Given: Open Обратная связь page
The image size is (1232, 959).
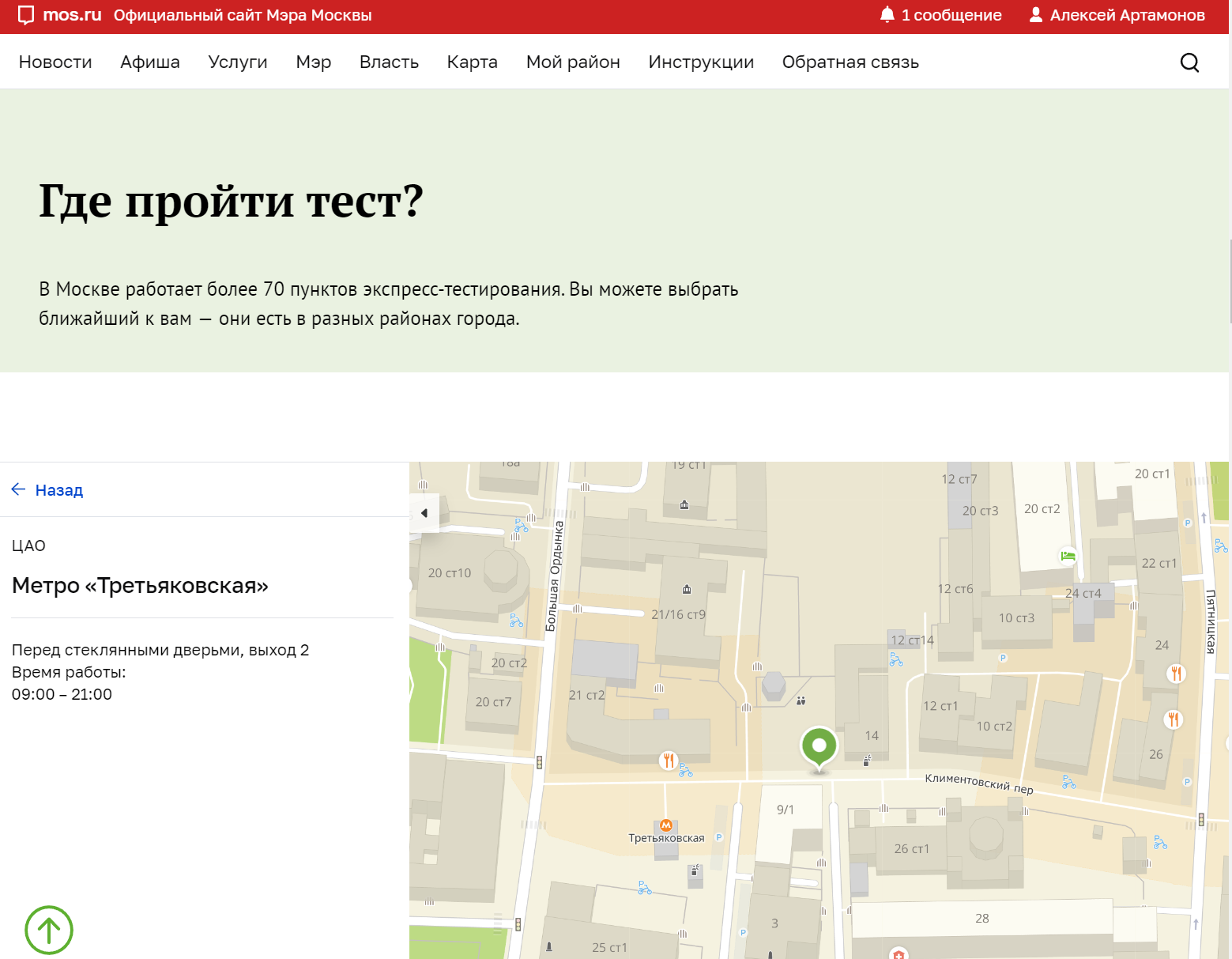Looking at the screenshot, I should coord(850,62).
